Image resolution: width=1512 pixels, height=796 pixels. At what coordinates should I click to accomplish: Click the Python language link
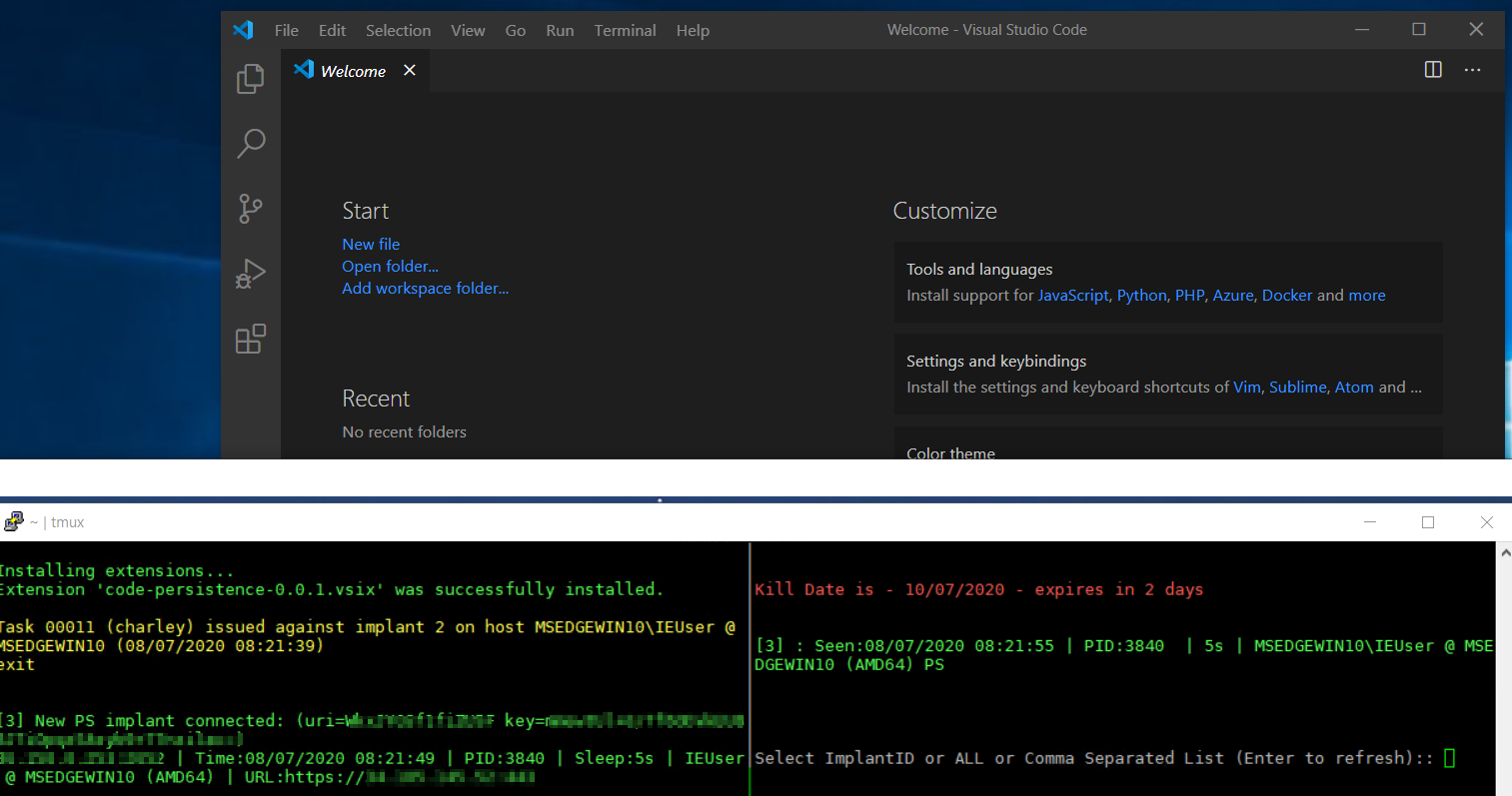click(1141, 295)
